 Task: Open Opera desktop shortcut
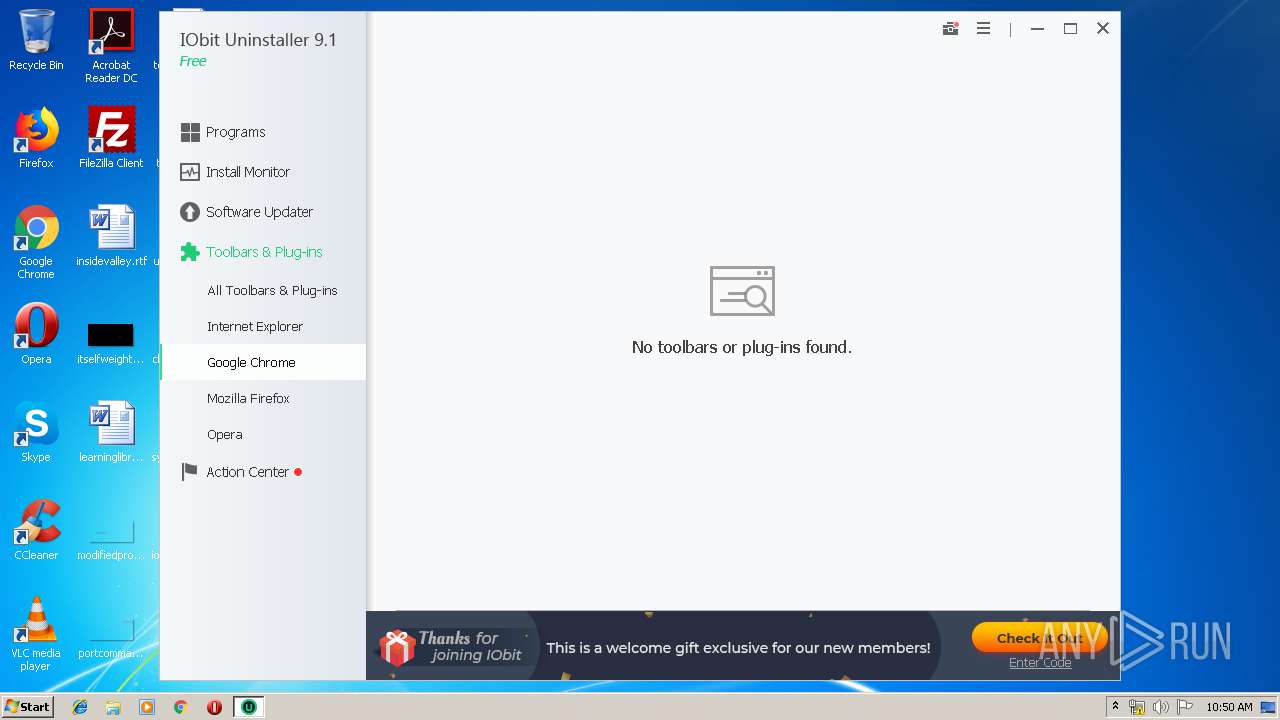pos(36,334)
